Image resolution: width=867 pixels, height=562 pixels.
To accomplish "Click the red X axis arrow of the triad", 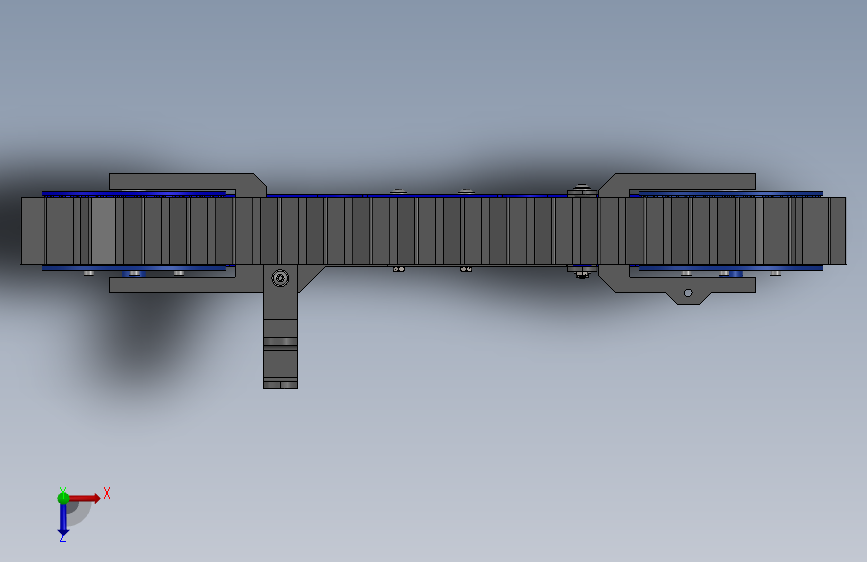I will pyautogui.click(x=84, y=498).
